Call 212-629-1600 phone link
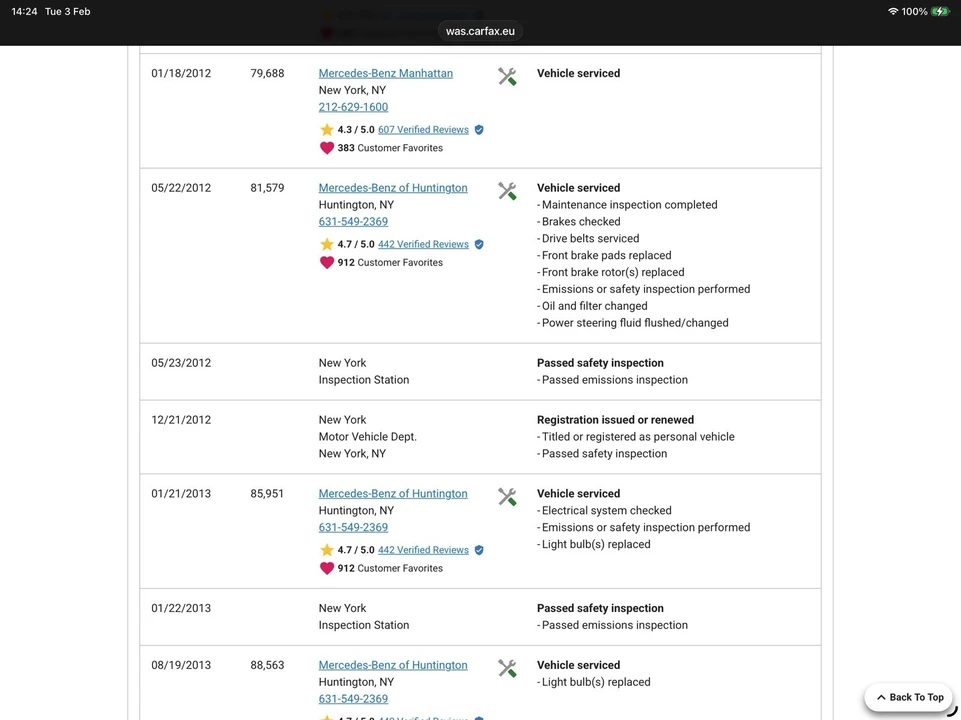Screen dimensions: 961x720 (x=353, y=107)
